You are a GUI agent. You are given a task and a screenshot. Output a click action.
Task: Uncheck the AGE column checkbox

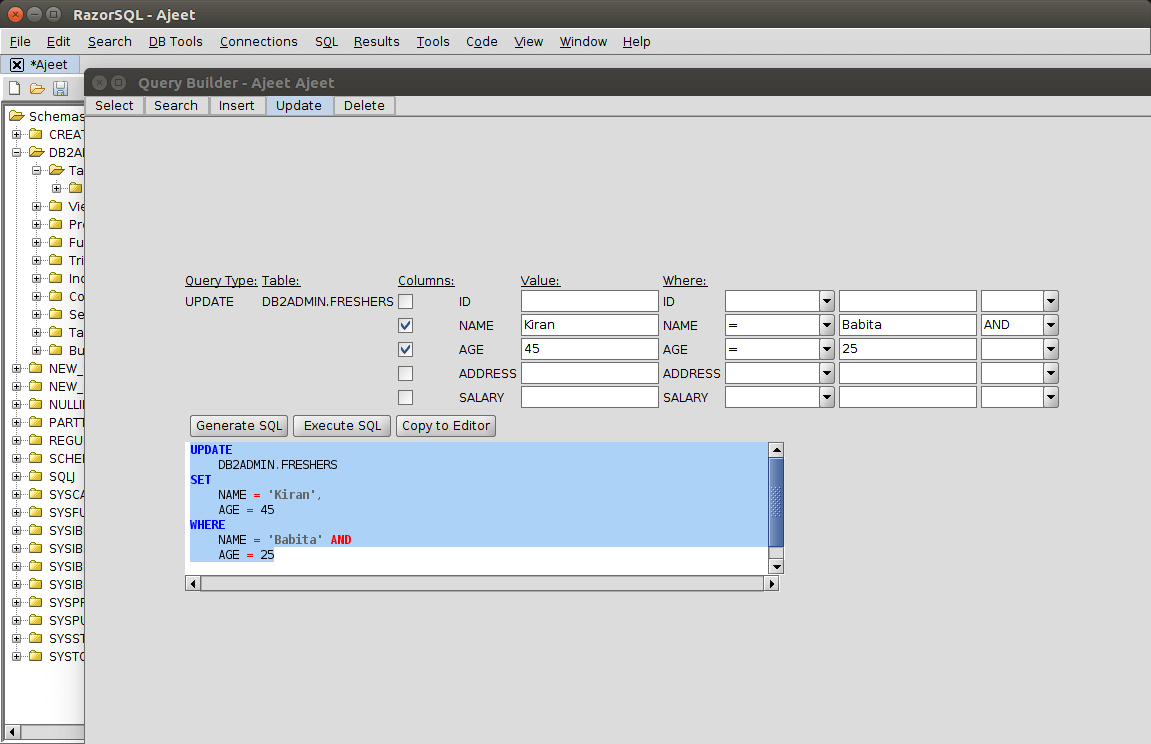[405, 349]
